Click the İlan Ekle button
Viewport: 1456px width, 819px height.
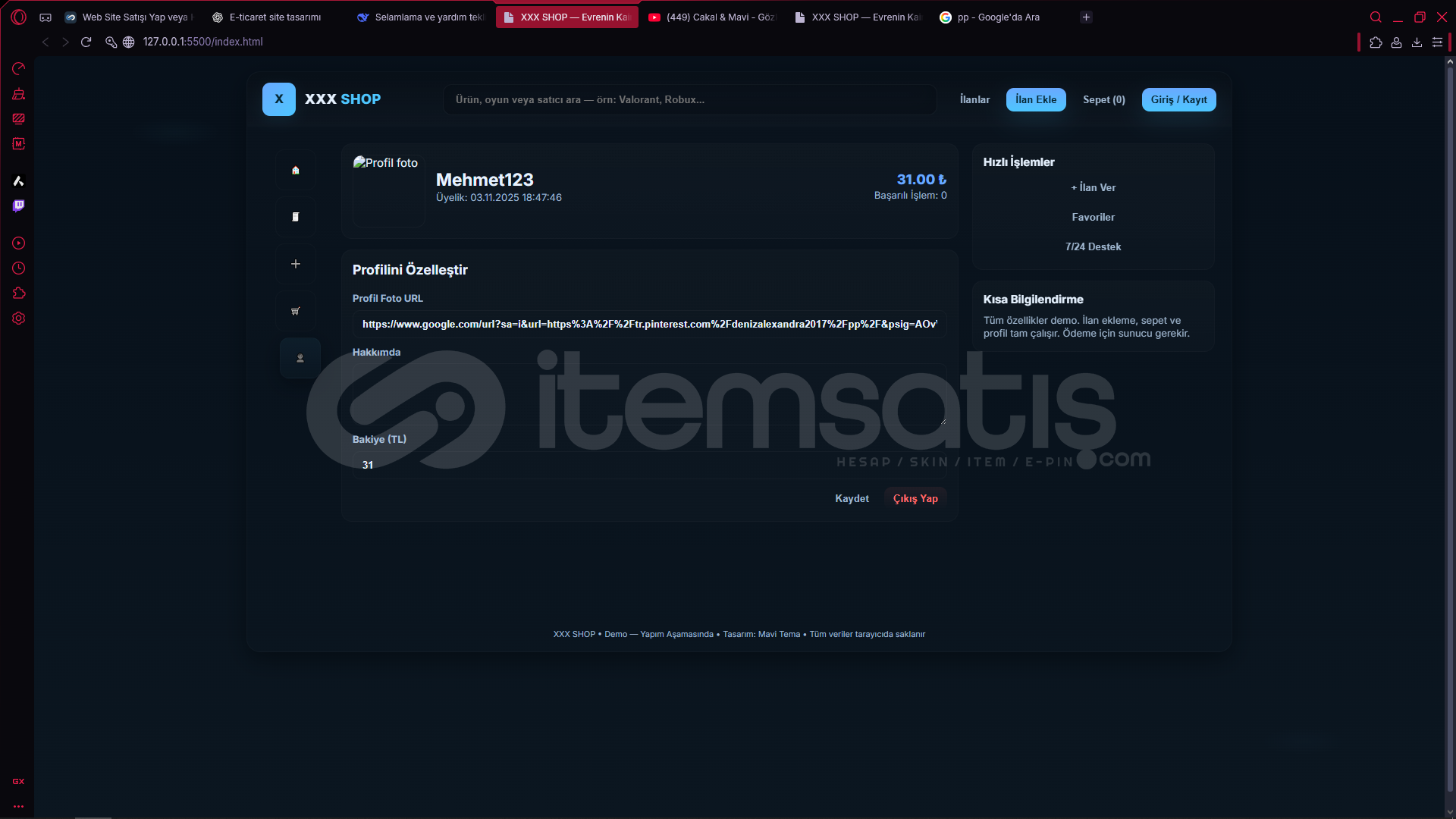click(x=1035, y=99)
